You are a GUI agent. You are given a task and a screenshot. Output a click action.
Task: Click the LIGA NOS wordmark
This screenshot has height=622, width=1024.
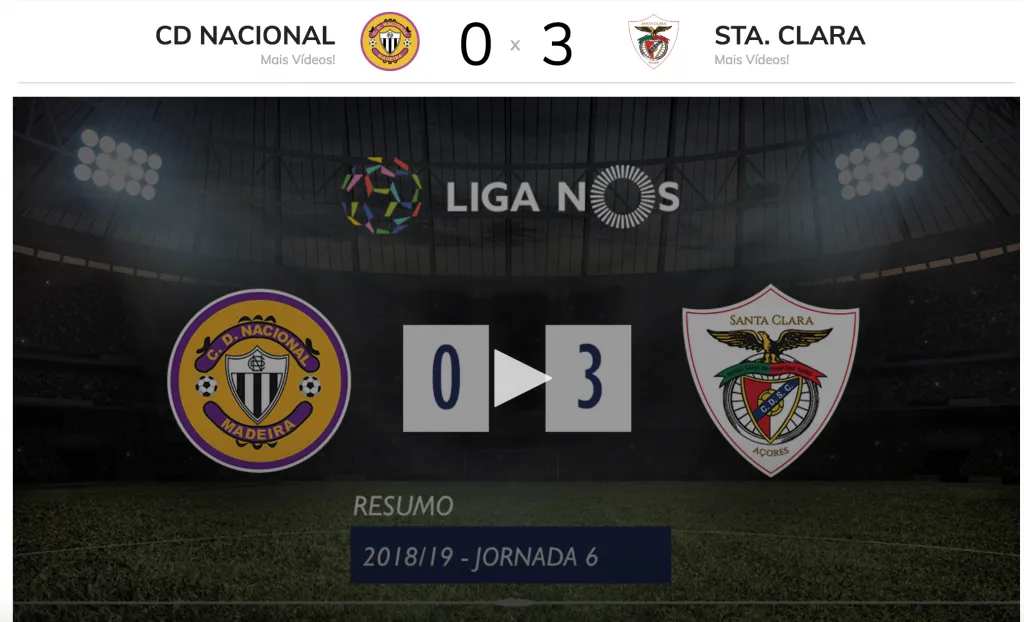562,197
